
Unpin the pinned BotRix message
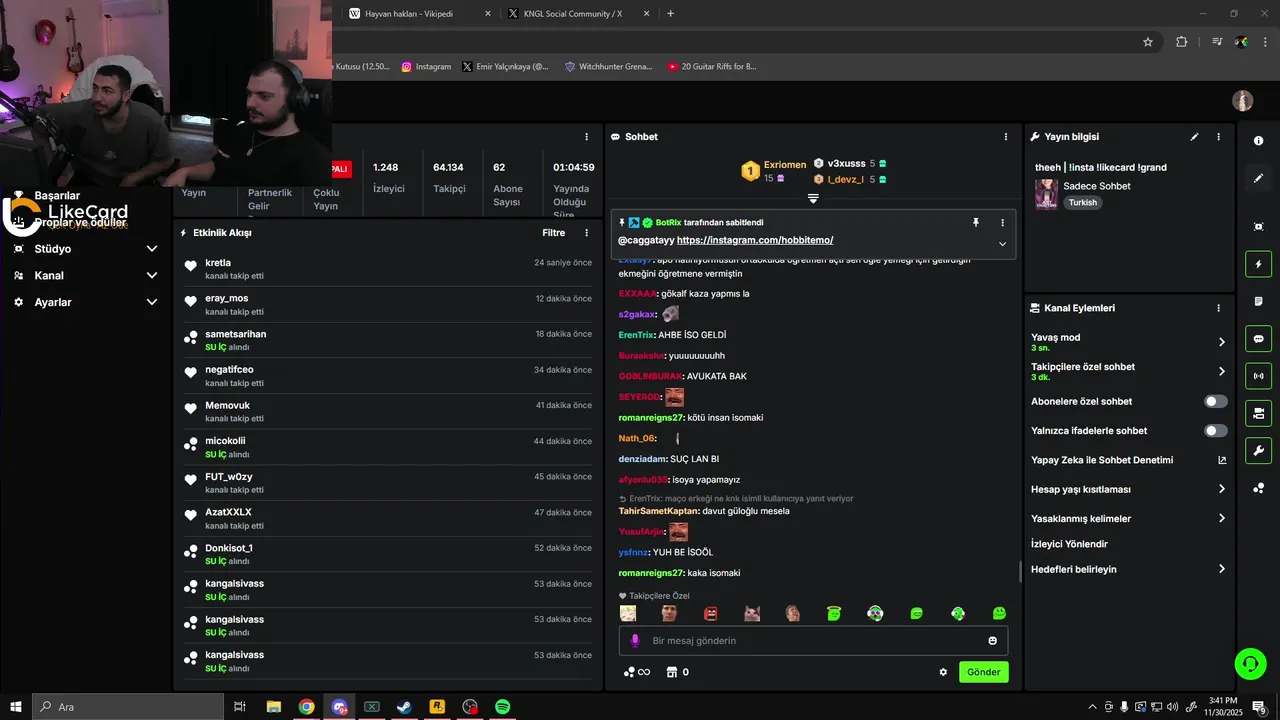pyautogui.click(x=976, y=223)
